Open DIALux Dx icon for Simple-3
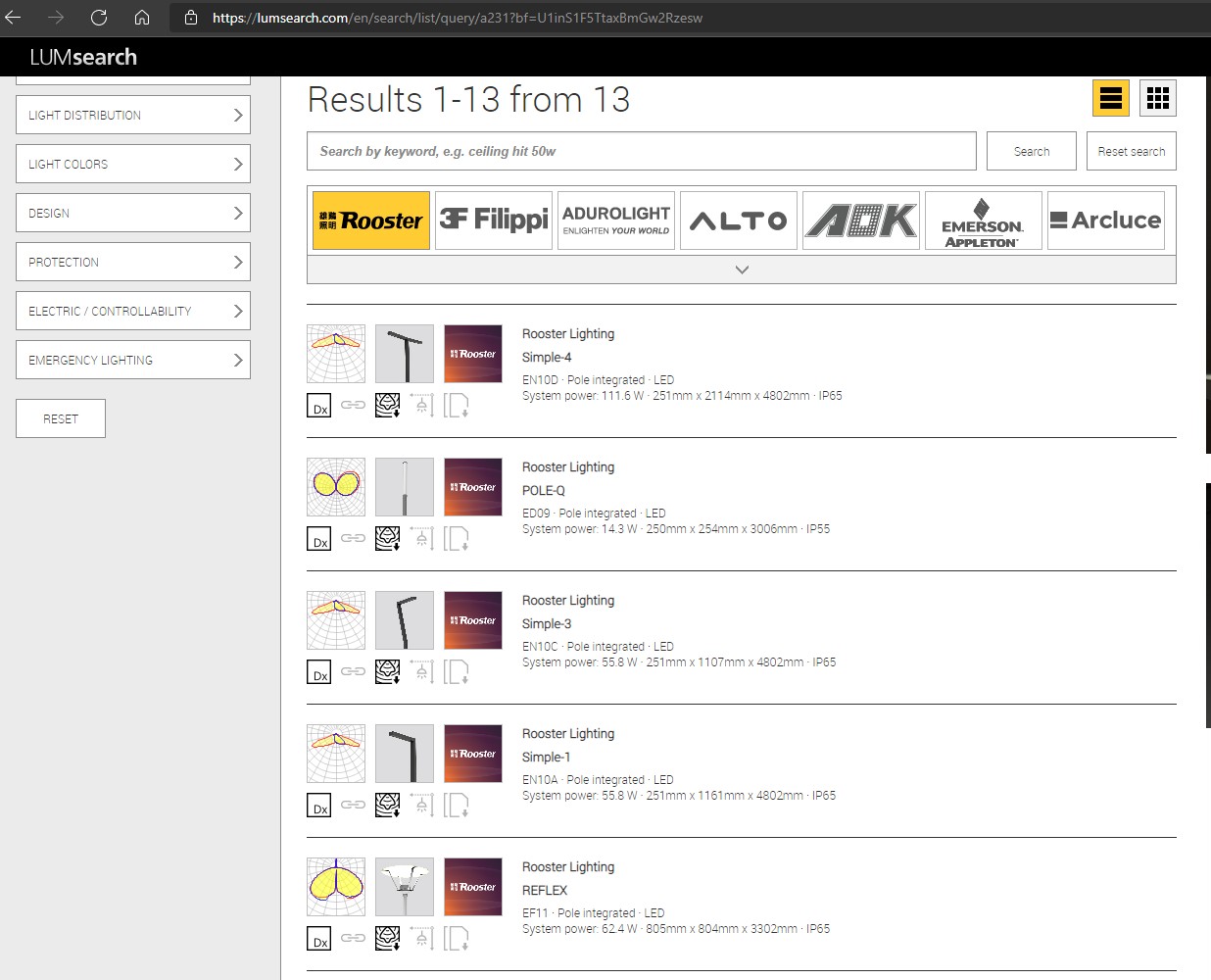Viewport: 1211px width, 980px height. point(319,672)
